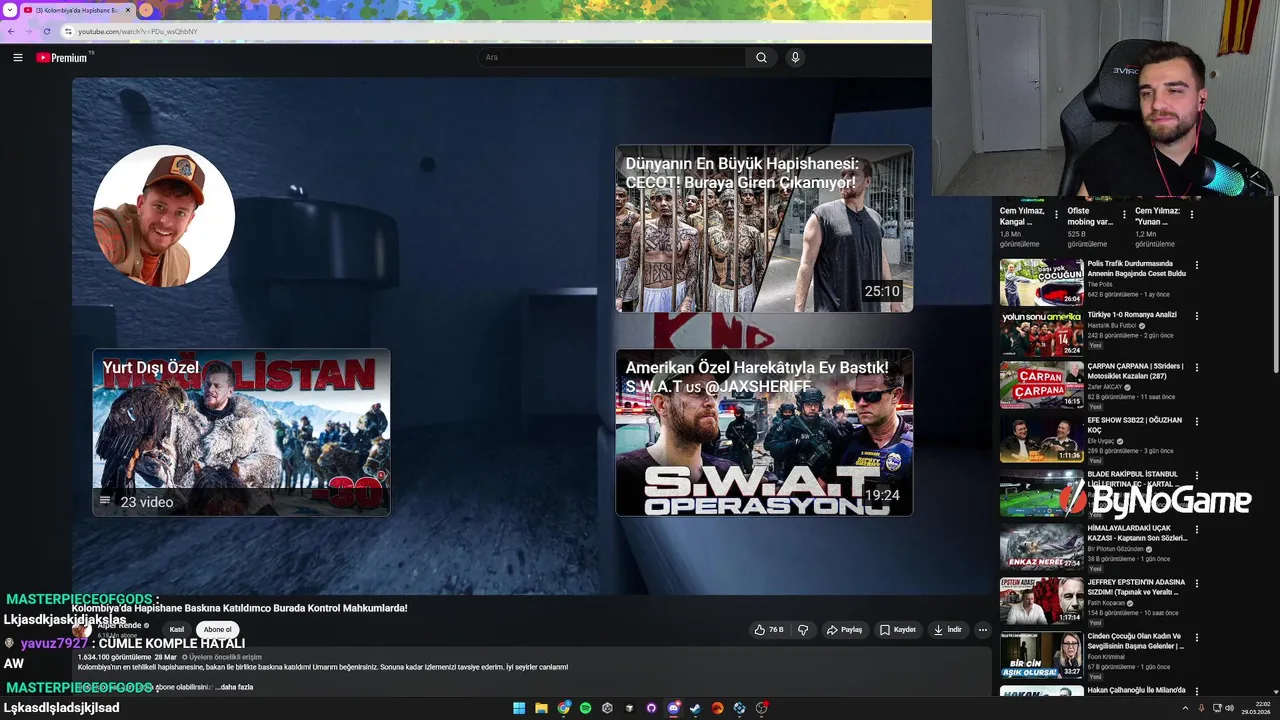Open Chrome from the taskbar
The image size is (1280, 720).
coord(564,708)
